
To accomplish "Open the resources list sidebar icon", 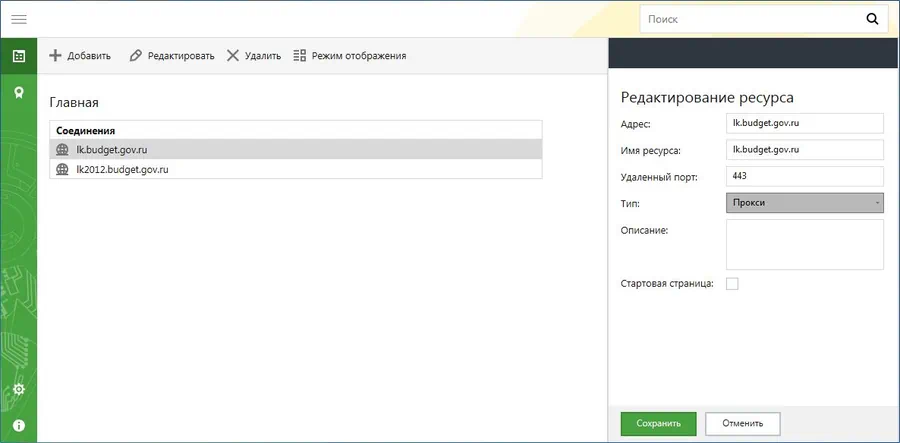I will pos(19,56).
